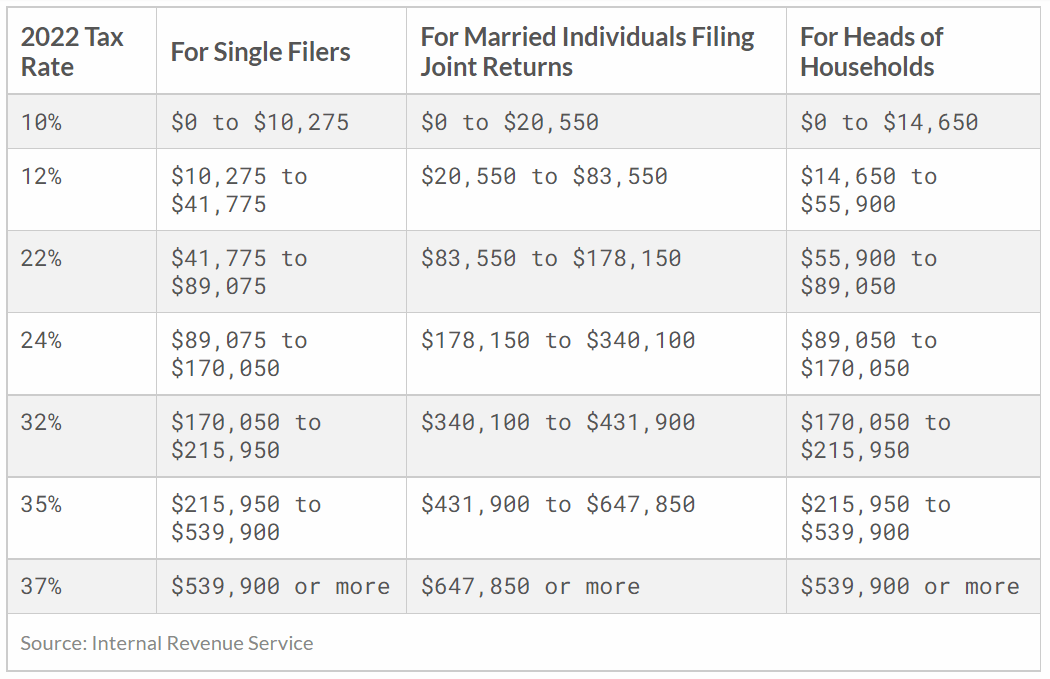1050x679 pixels.
Task: Select the "$340,100 to $431,900" cell
Action: 558,422
